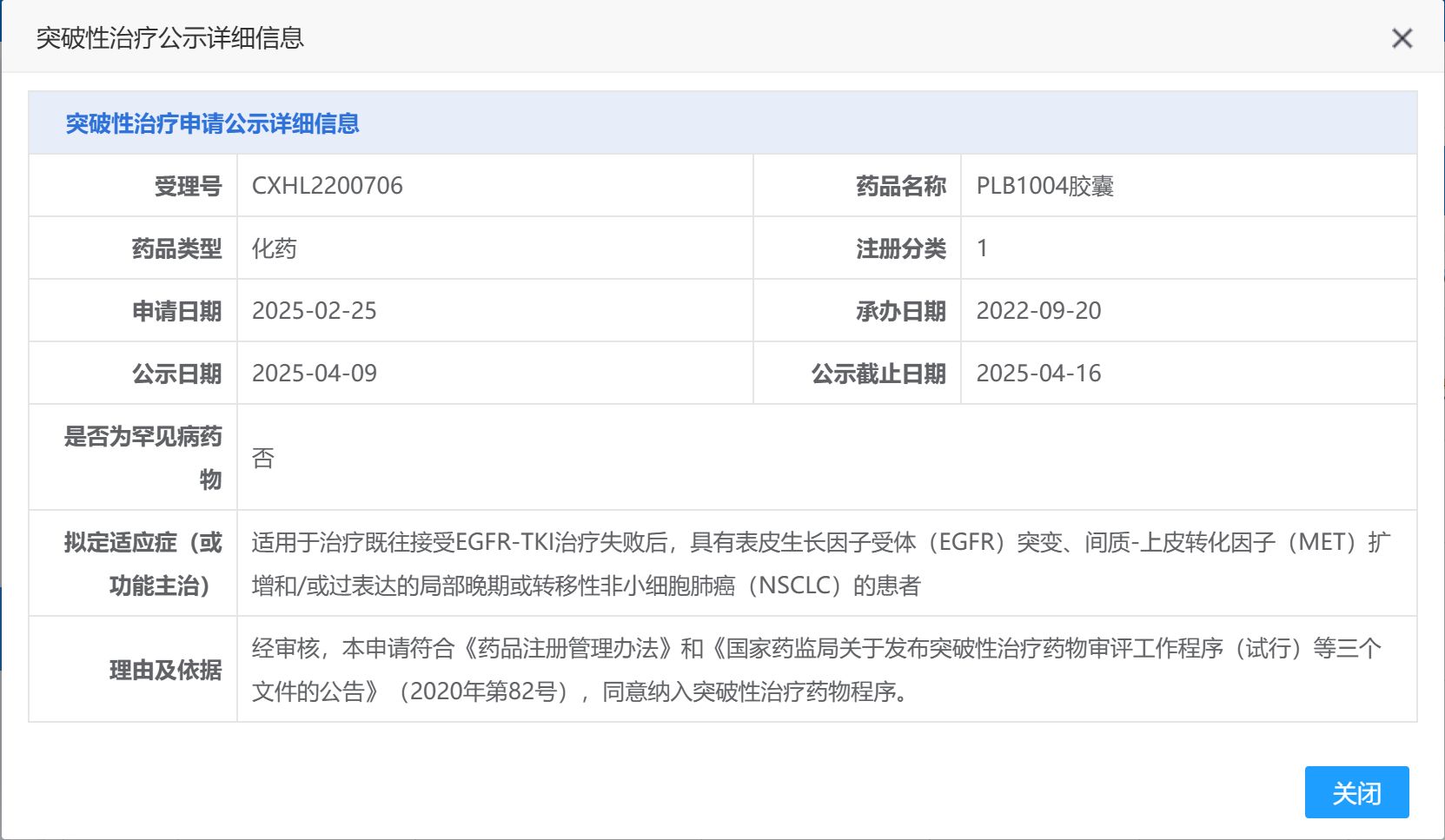The height and width of the screenshot is (840, 1445).
Task: Click the 承办日期 label
Action: 901,311
